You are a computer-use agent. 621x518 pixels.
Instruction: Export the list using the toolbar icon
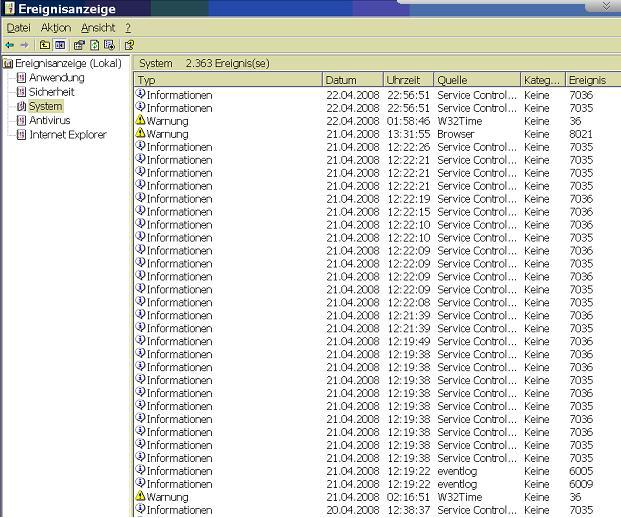(109, 45)
